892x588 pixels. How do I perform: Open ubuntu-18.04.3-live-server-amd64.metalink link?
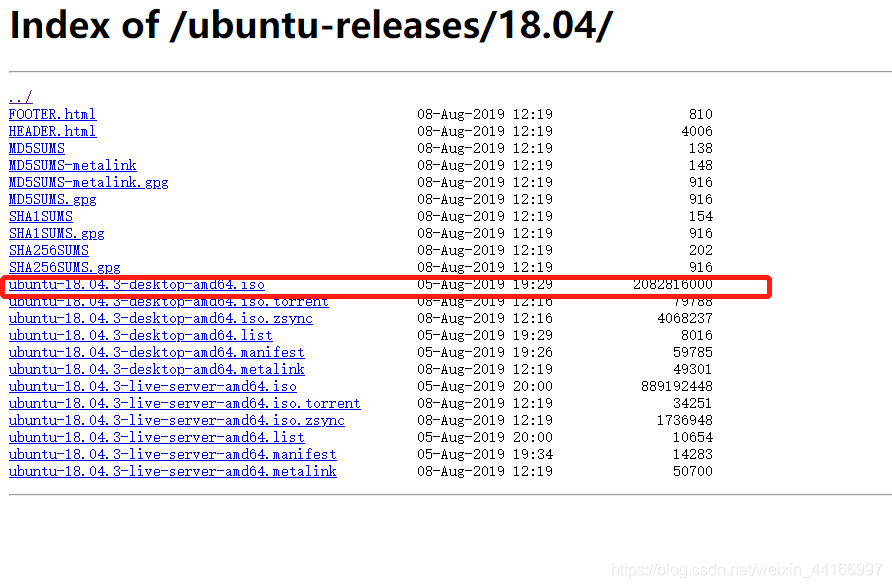(172, 472)
